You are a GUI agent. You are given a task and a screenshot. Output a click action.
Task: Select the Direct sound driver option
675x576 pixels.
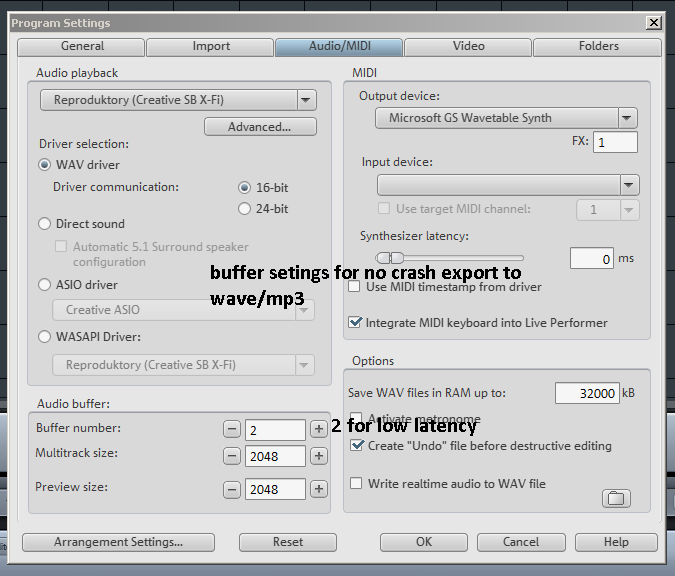point(44,224)
